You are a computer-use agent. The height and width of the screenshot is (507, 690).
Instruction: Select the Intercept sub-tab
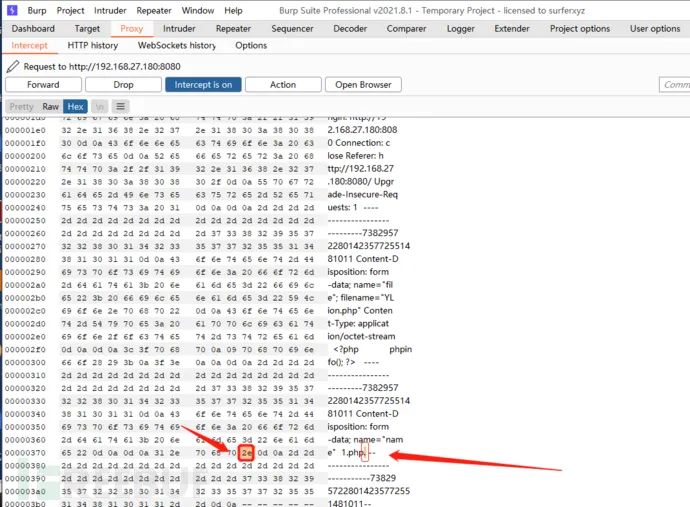click(x=29, y=45)
